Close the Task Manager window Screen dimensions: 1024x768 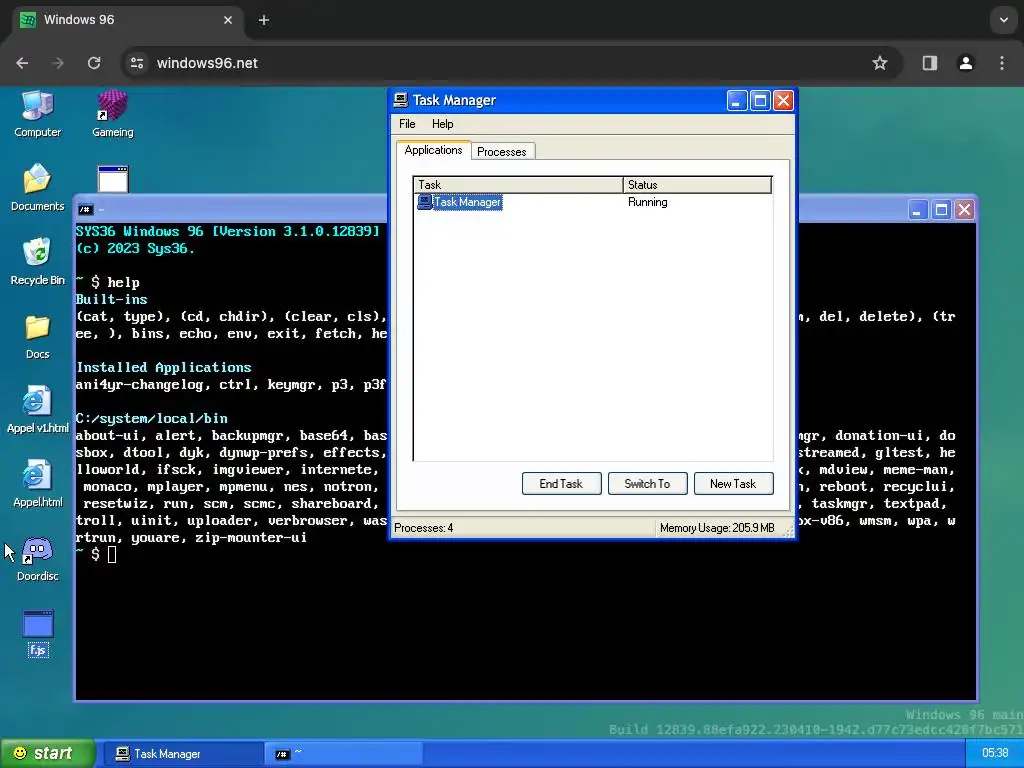click(x=783, y=101)
